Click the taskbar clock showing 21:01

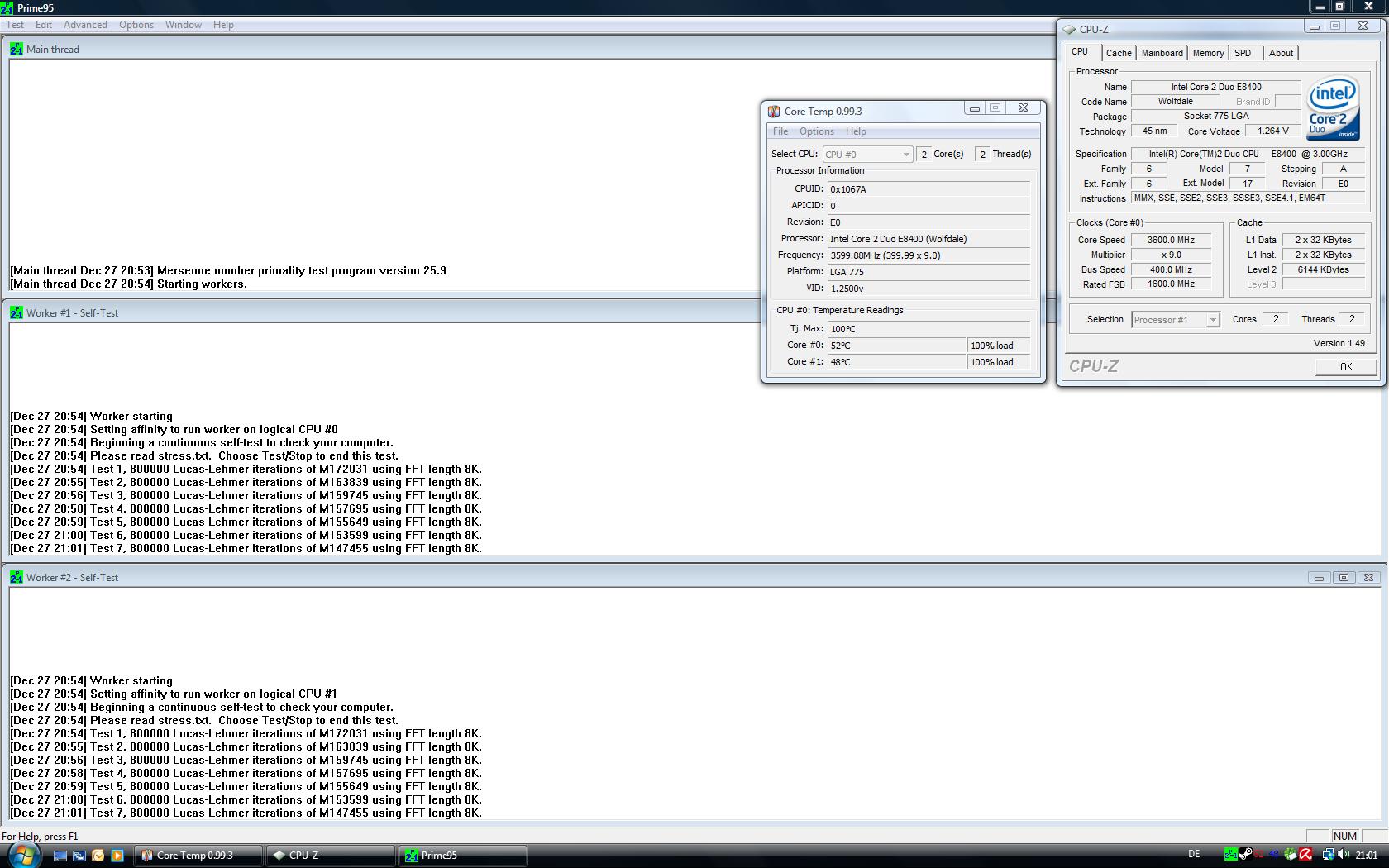pos(1367,855)
